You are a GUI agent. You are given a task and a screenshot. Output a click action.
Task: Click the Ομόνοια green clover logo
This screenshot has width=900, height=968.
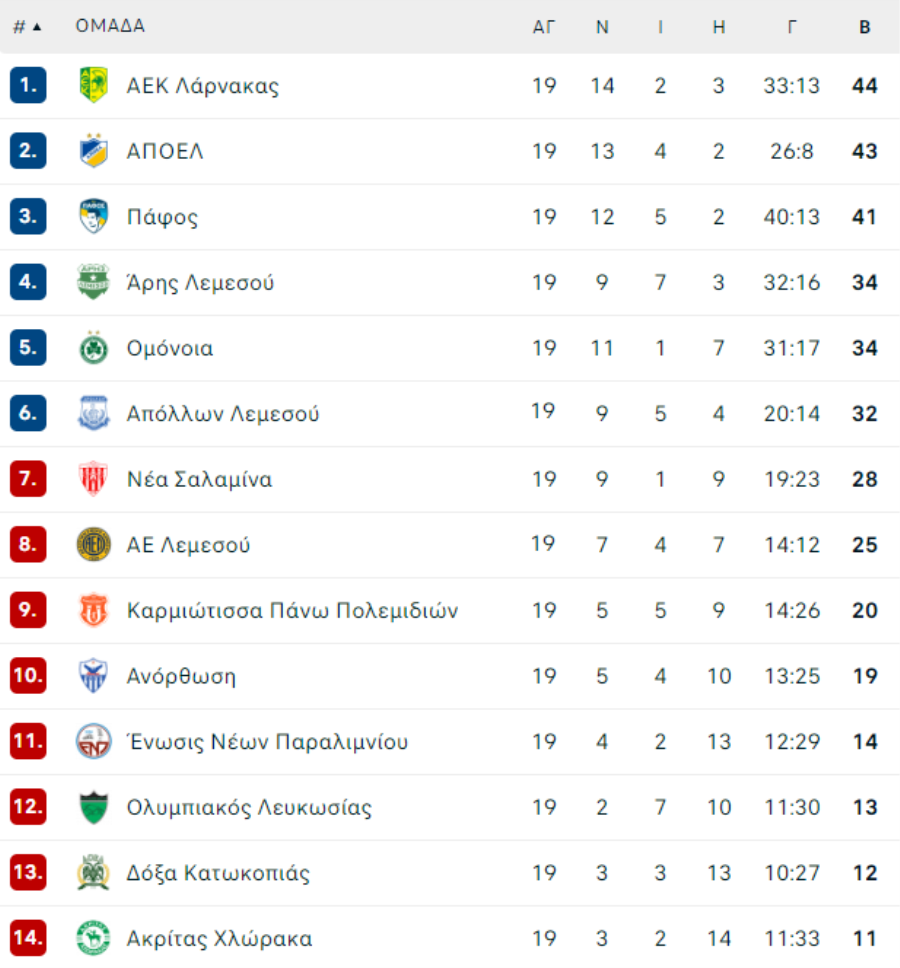pyautogui.click(x=94, y=348)
